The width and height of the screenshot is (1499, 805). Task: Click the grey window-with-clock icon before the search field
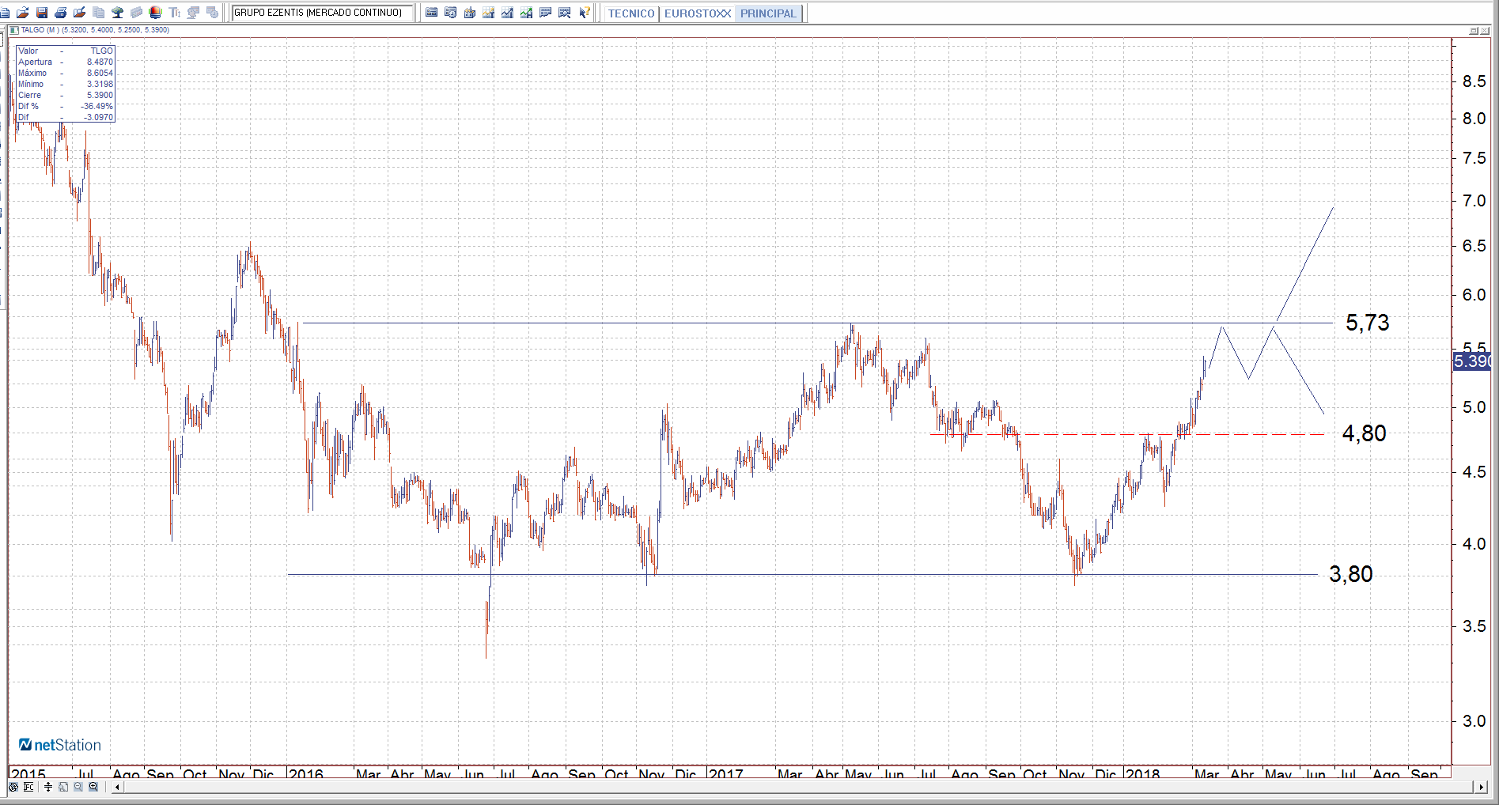click(x=214, y=13)
